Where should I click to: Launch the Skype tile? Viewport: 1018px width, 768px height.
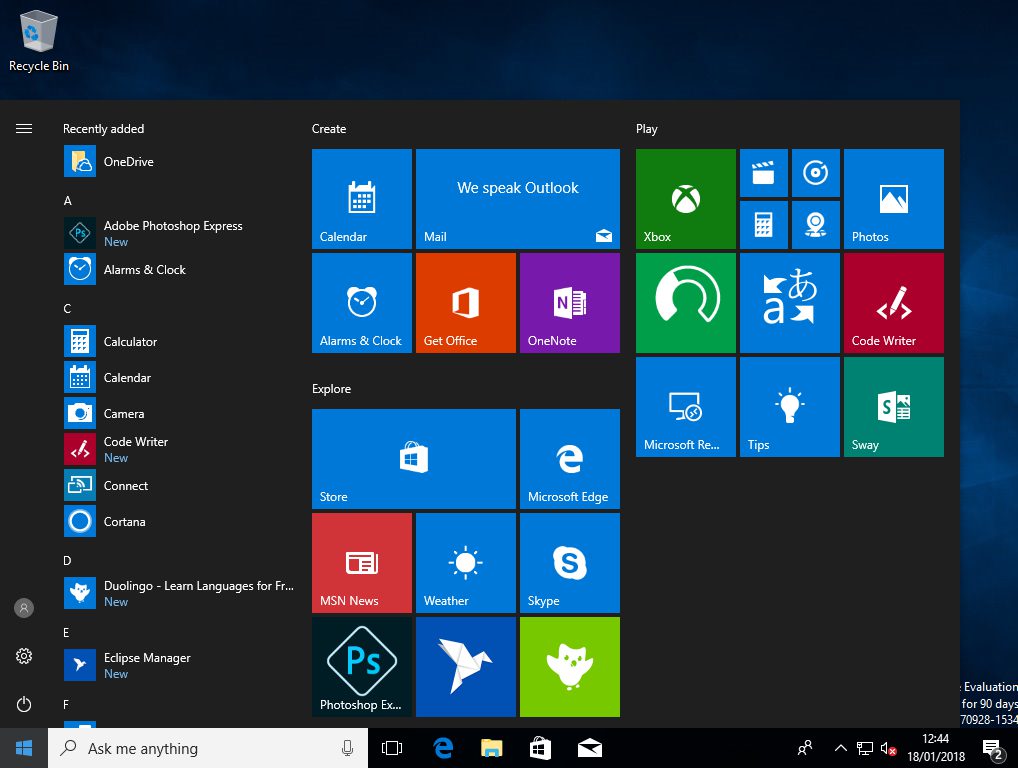pyautogui.click(x=569, y=562)
